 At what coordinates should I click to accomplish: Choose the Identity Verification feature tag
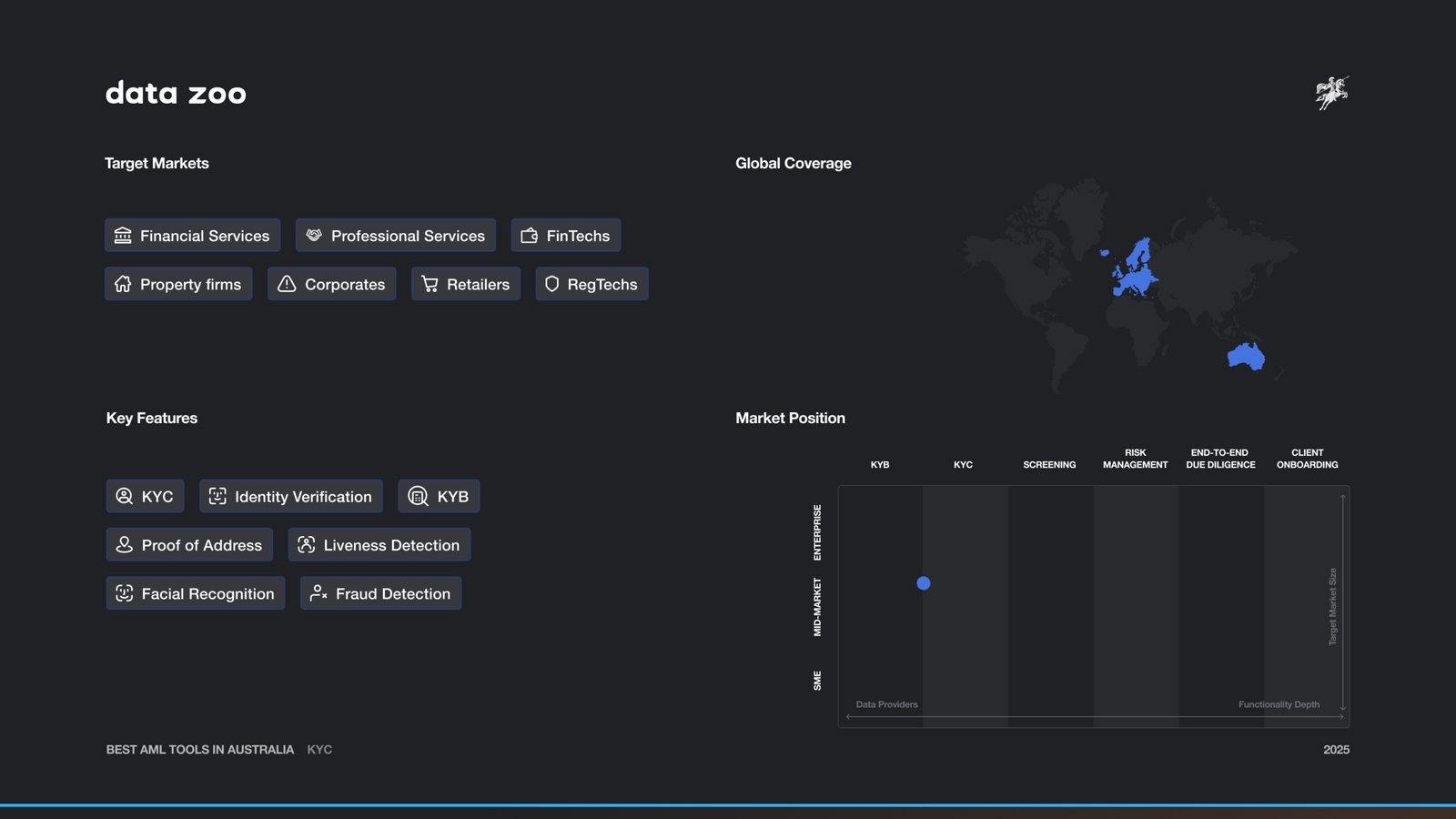(291, 496)
